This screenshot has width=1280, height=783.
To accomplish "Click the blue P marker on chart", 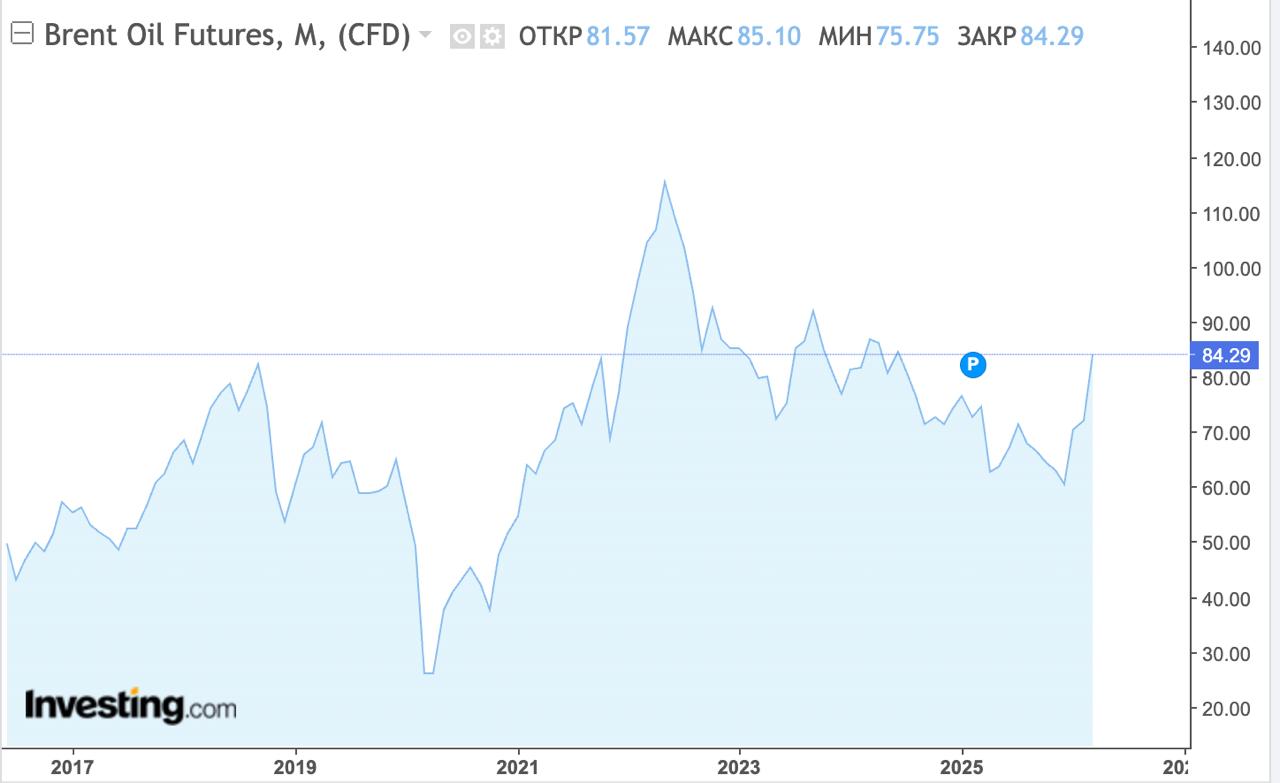I will [972, 365].
